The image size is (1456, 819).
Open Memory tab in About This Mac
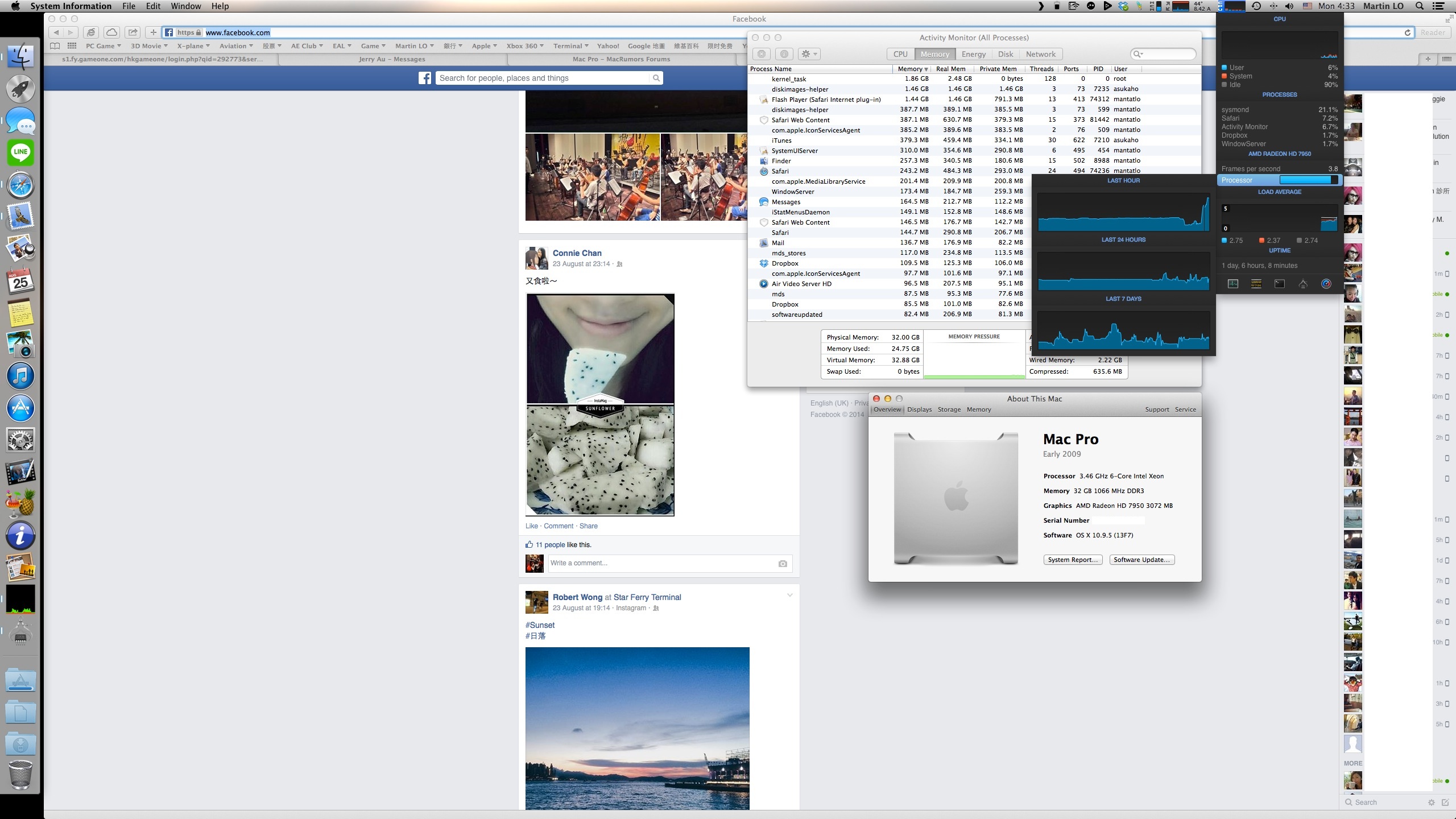click(x=978, y=409)
